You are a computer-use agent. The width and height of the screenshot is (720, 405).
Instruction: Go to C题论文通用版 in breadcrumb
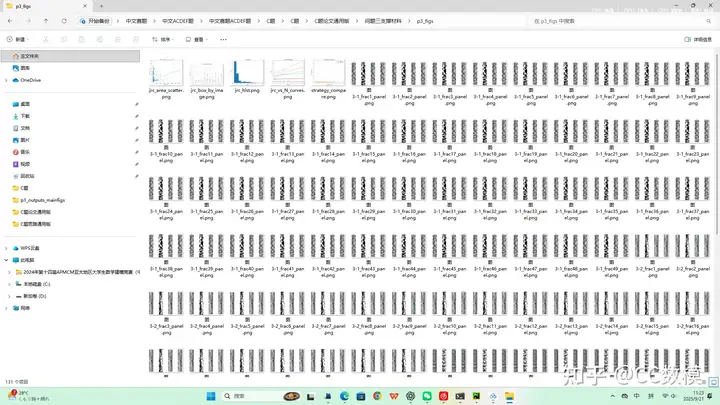point(332,21)
